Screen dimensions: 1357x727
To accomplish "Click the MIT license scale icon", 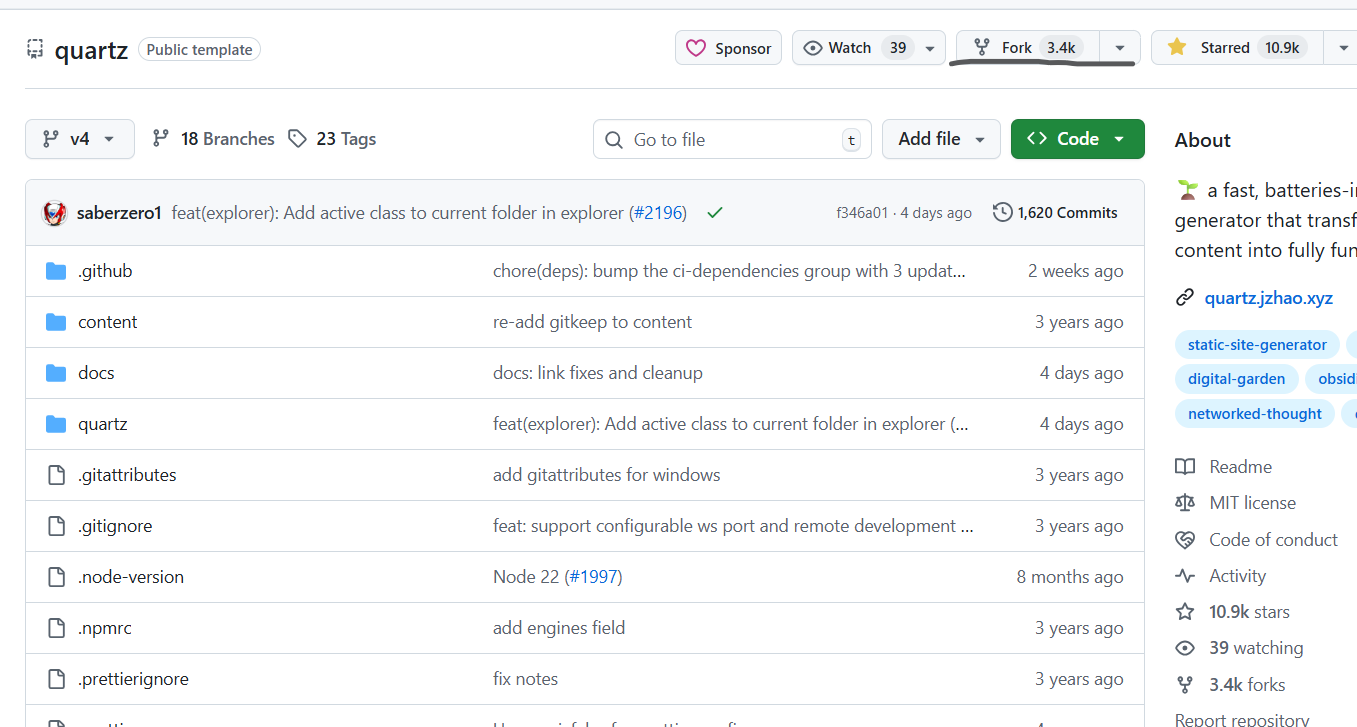I will (x=1185, y=503).
